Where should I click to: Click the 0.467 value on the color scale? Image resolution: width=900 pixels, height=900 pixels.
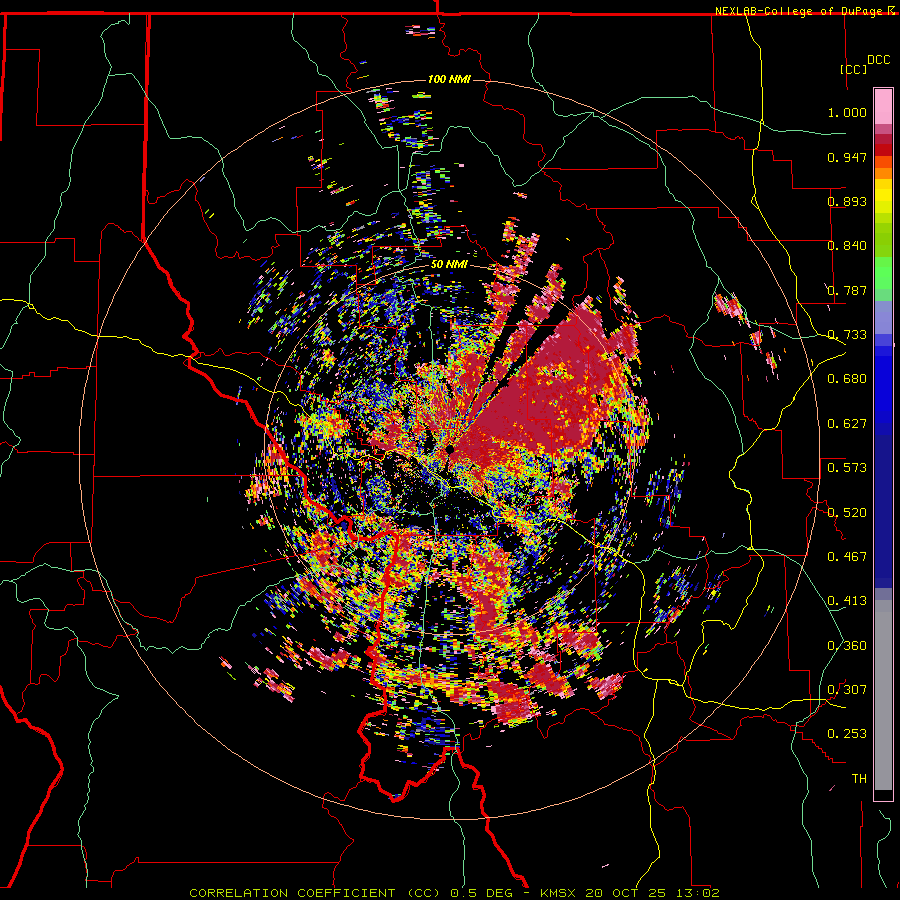tap(847, 557)
